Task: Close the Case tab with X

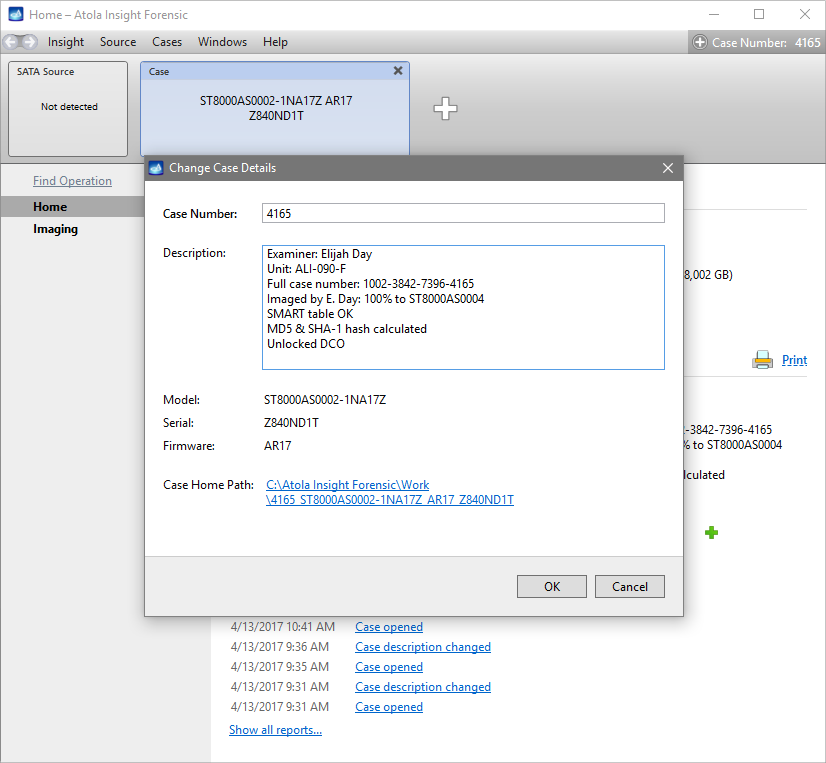Action: [x=398, y=71]
